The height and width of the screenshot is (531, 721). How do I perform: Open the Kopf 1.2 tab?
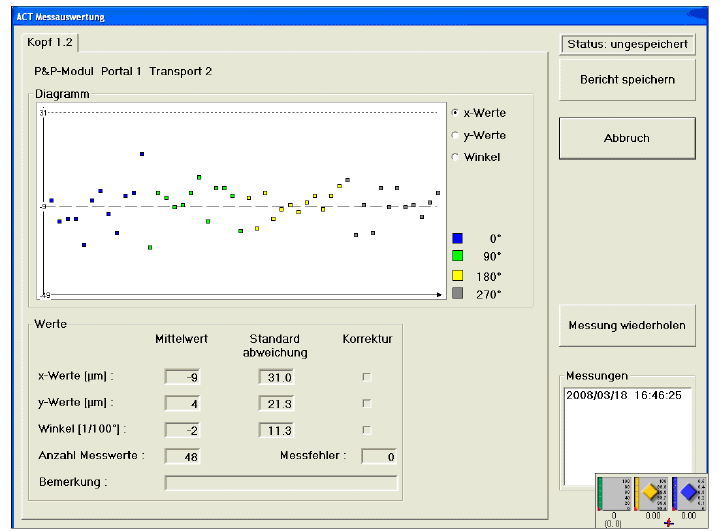tap(49, 42)
